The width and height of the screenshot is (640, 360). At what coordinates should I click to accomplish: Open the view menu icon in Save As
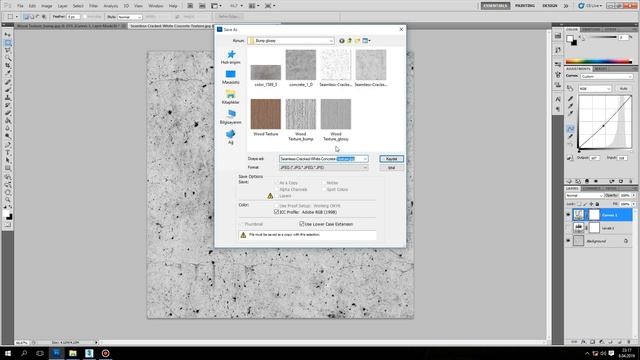(366, 41)
